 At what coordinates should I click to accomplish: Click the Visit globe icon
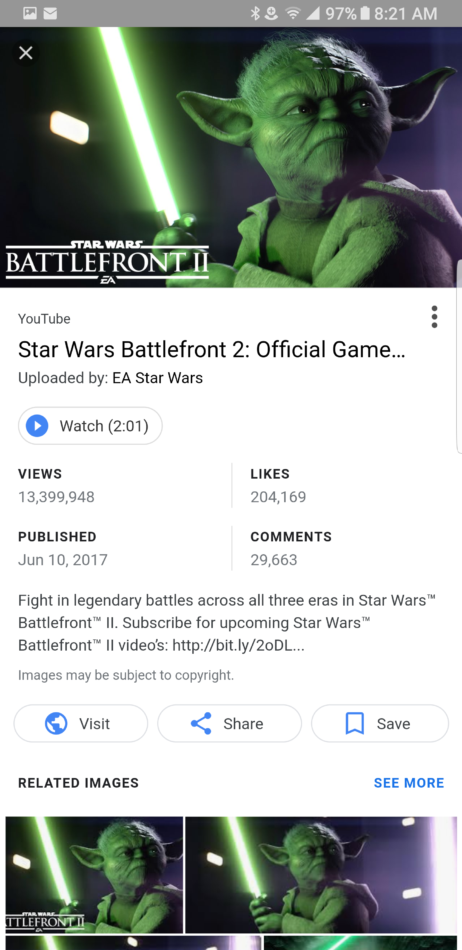(x=56, y=723)
